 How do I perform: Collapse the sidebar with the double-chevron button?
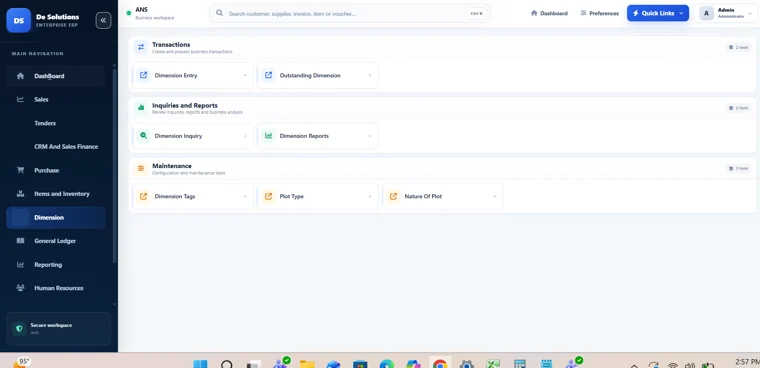pos(103,20)
